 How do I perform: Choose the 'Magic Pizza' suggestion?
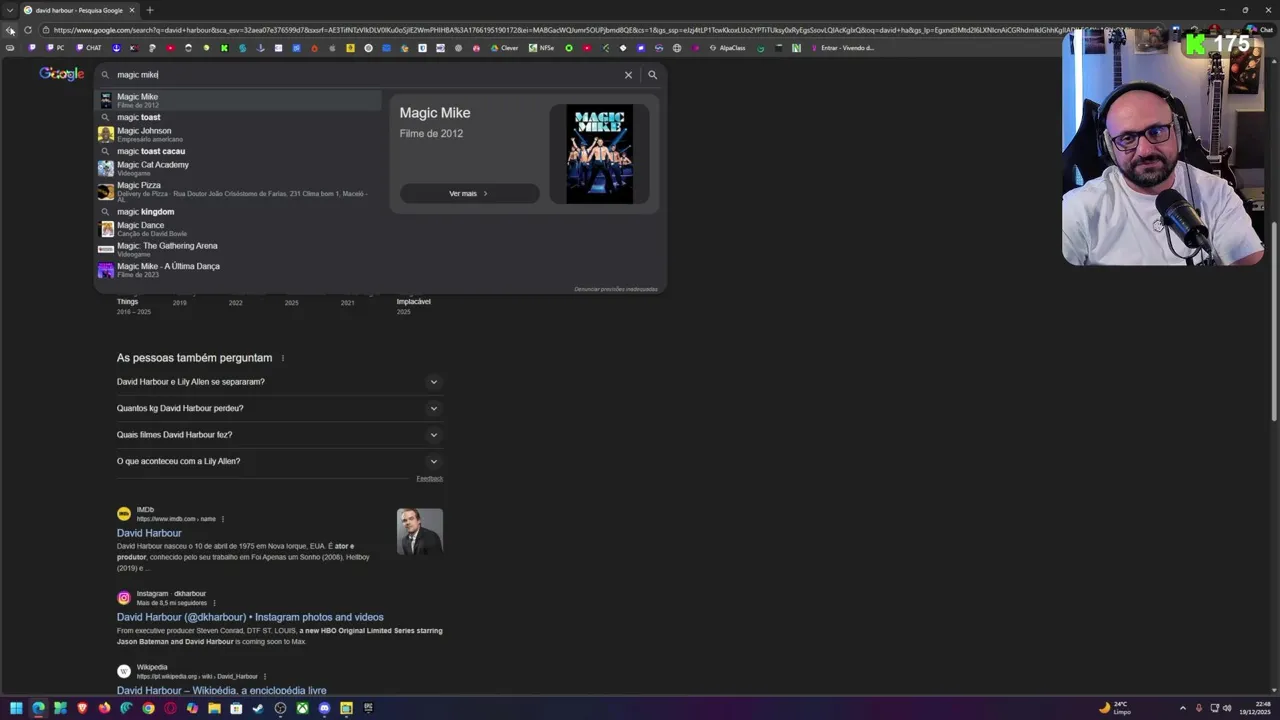point(238,192)
